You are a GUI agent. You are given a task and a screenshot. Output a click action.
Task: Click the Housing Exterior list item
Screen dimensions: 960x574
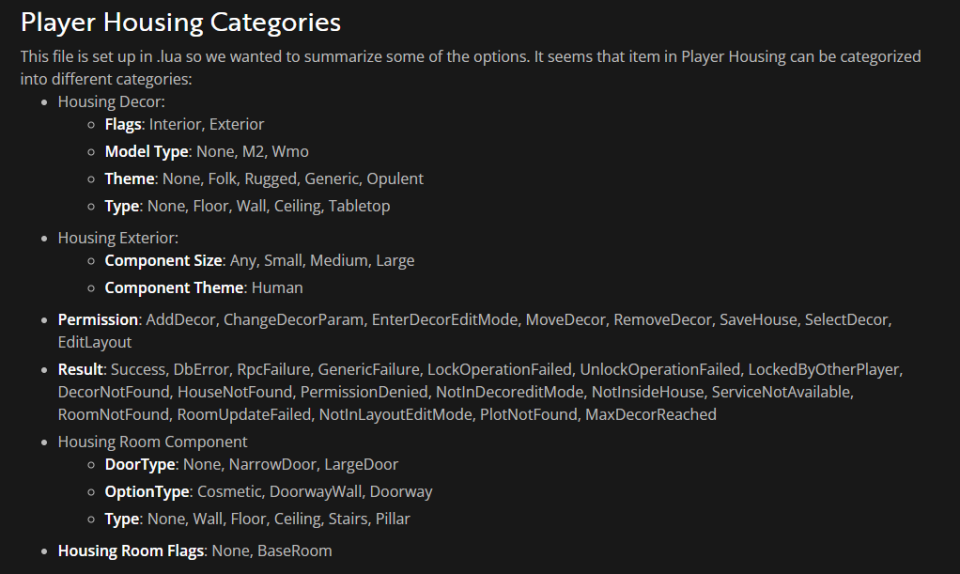click(x=118, y=238)
